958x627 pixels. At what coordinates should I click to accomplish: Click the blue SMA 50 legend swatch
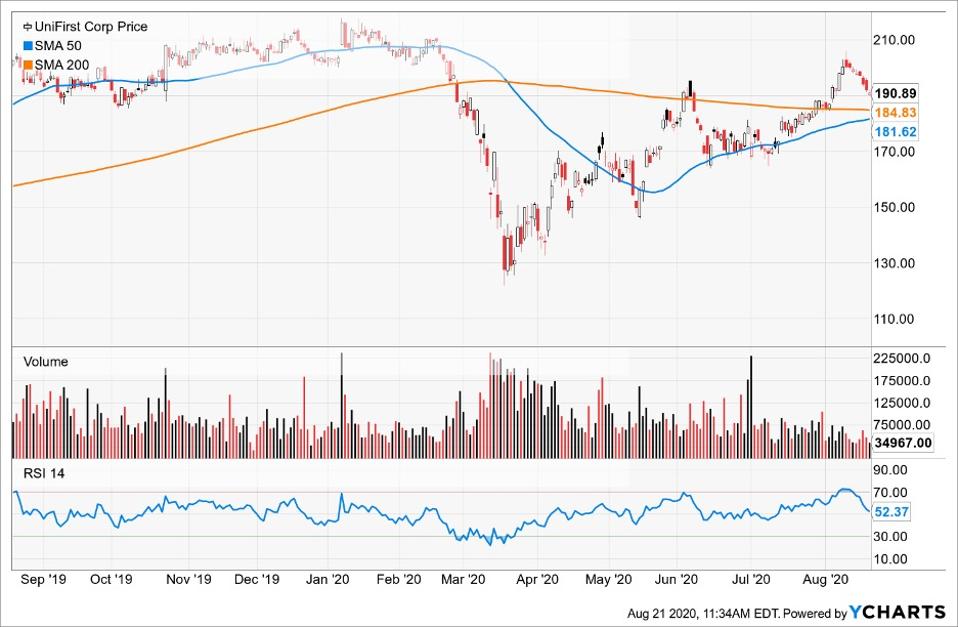(x=27, y=46)
